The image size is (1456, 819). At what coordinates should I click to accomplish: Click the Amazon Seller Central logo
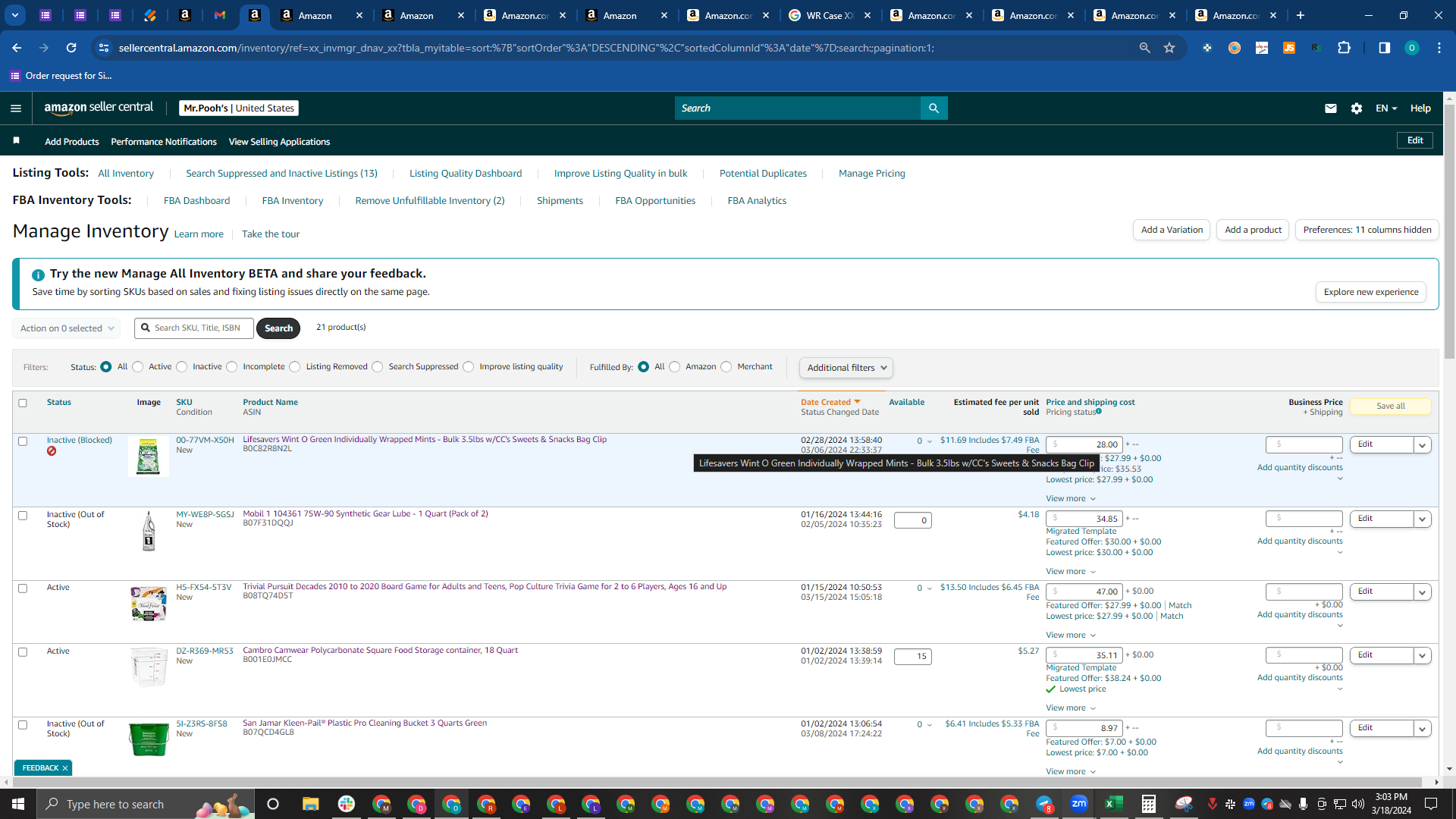click(99, 108)
